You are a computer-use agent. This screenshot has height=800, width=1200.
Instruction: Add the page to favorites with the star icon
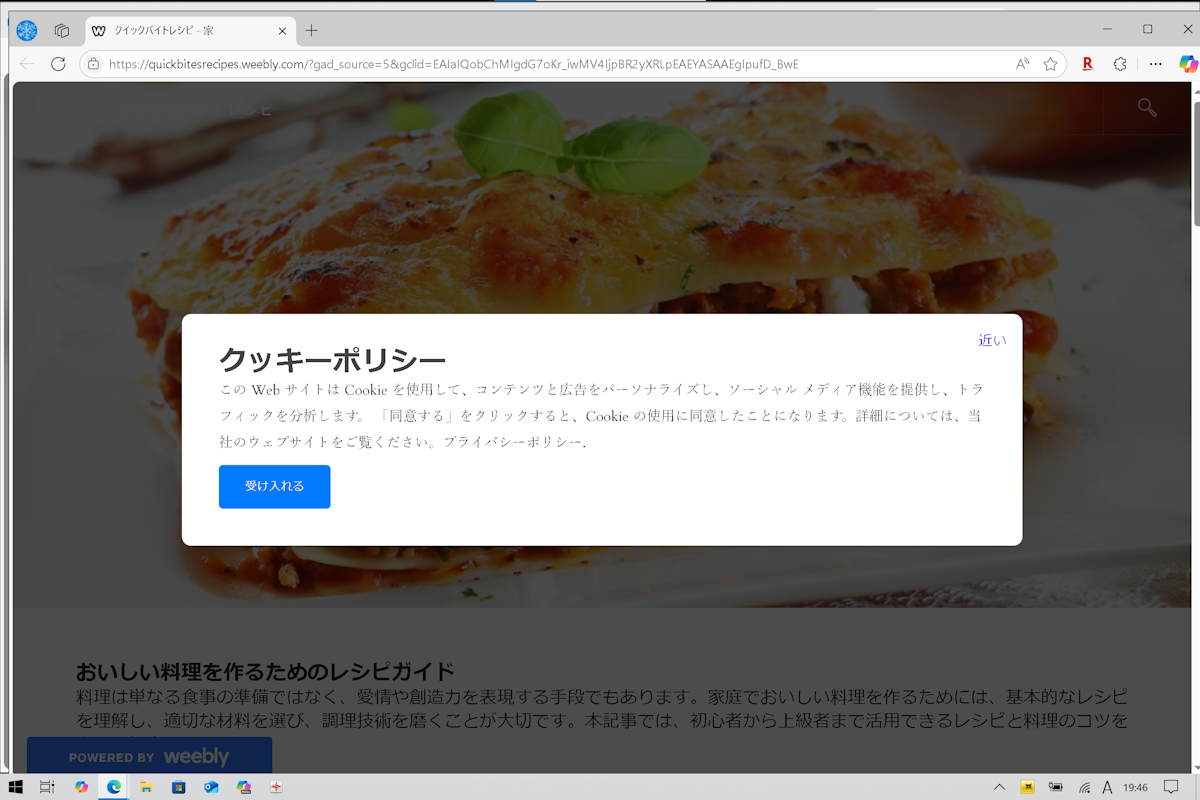pyautogui.click(x=1050, y=64)
